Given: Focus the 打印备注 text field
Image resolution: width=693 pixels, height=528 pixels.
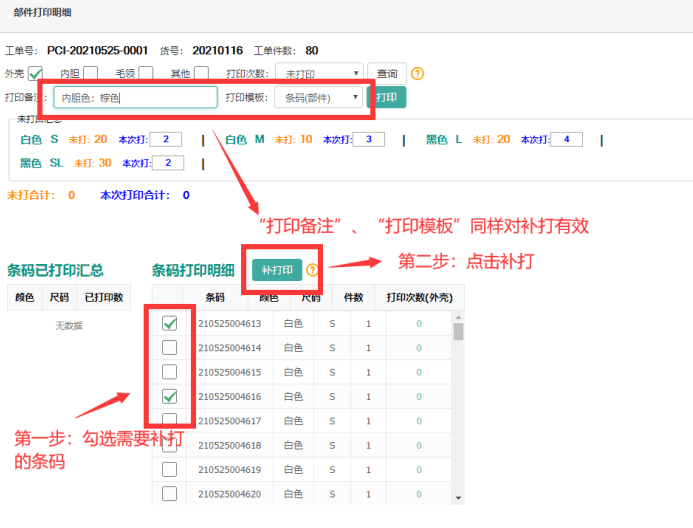Looking at the screenshot, I should 135,98.
